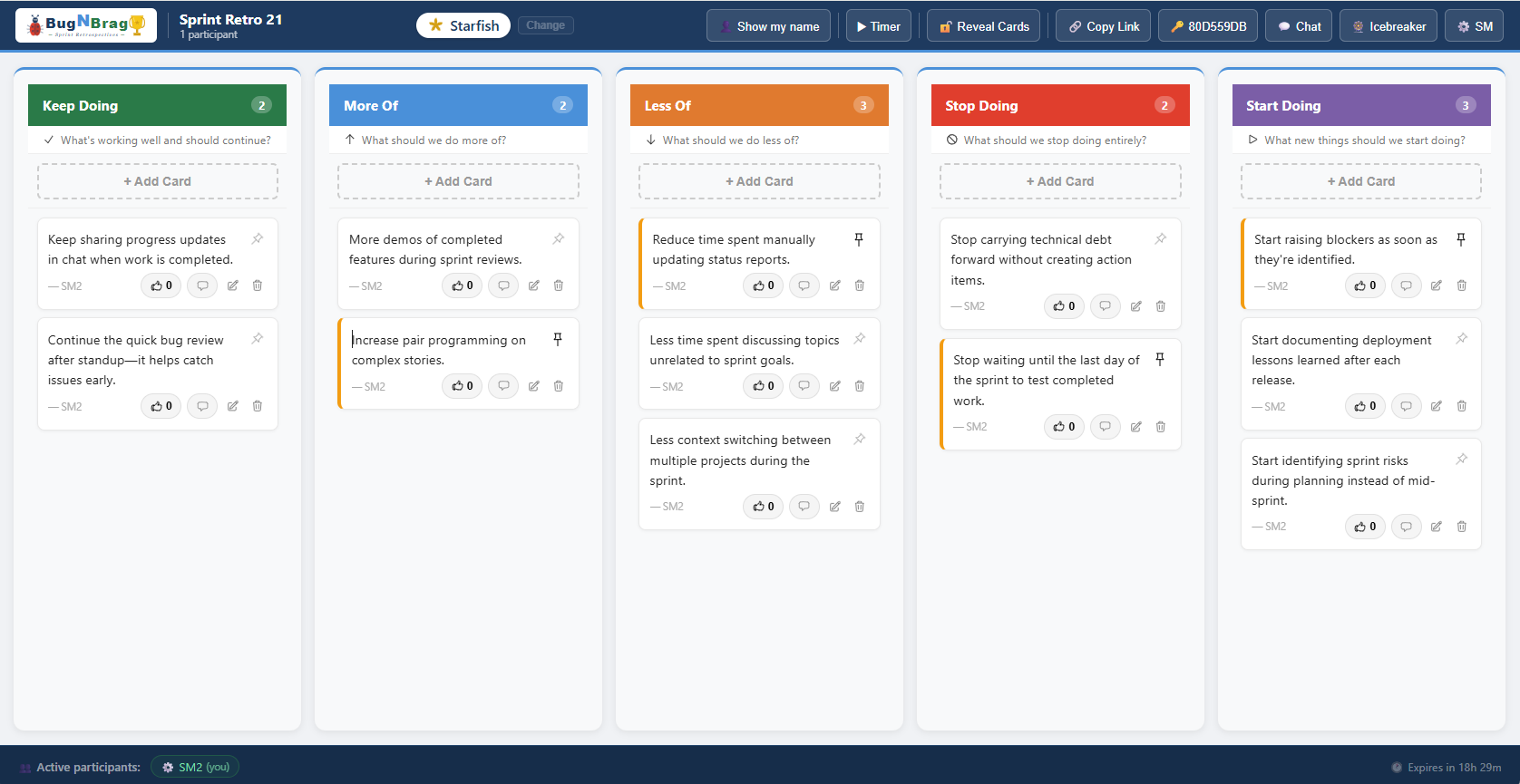Unpin the 'Stop waiting until the last day' card
This screenshot has width=1520, height=784.
(1160, 360)
